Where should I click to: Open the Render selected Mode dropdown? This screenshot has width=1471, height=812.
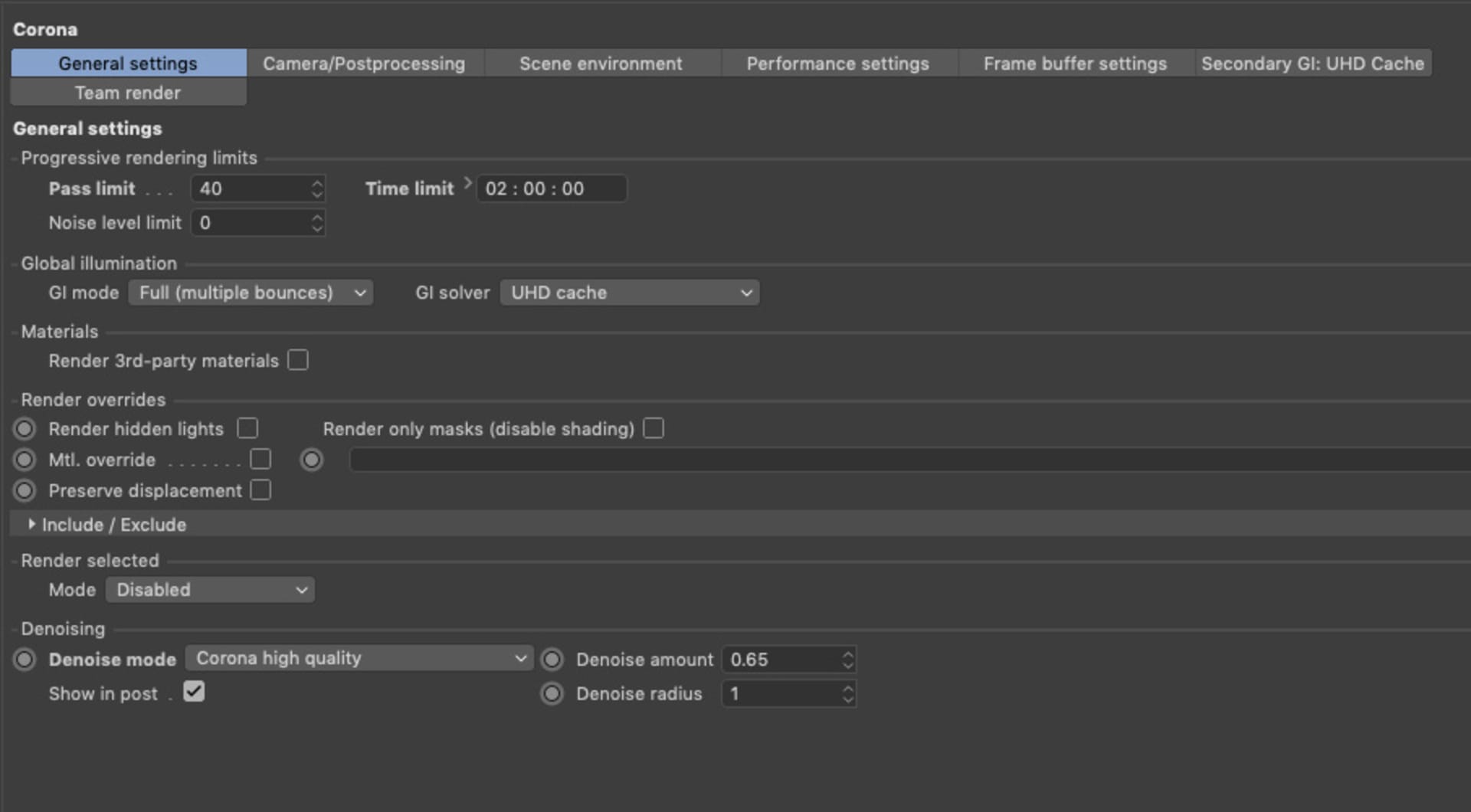click(210, 590)
